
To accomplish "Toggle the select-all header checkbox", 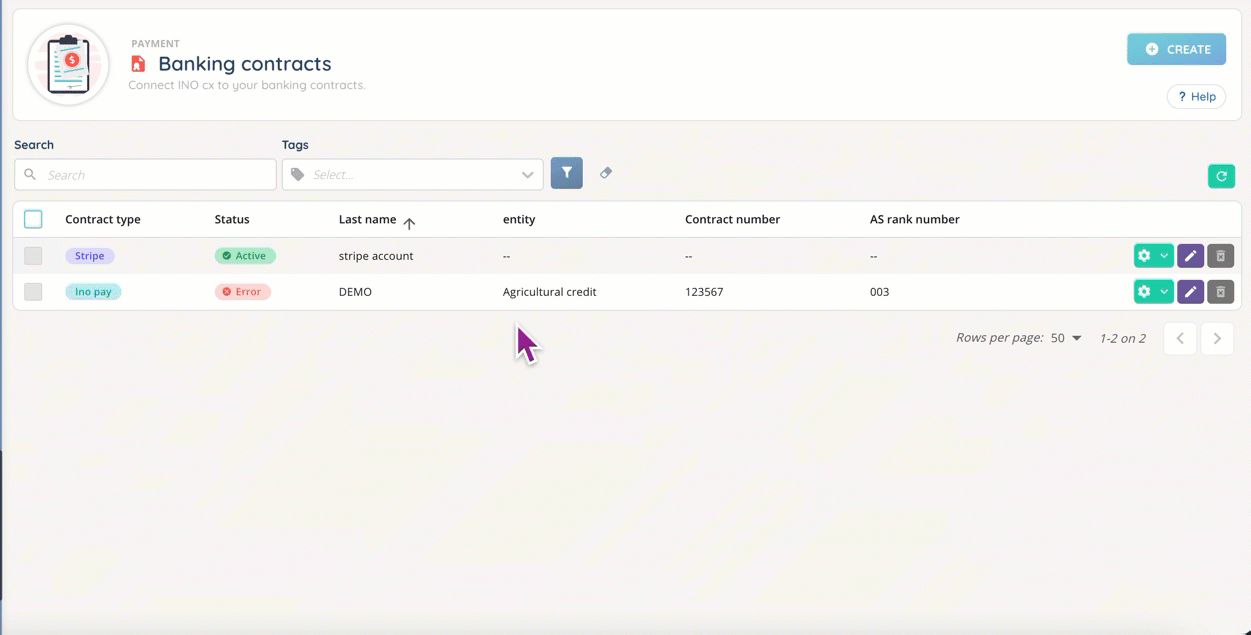I will point(33,219).
